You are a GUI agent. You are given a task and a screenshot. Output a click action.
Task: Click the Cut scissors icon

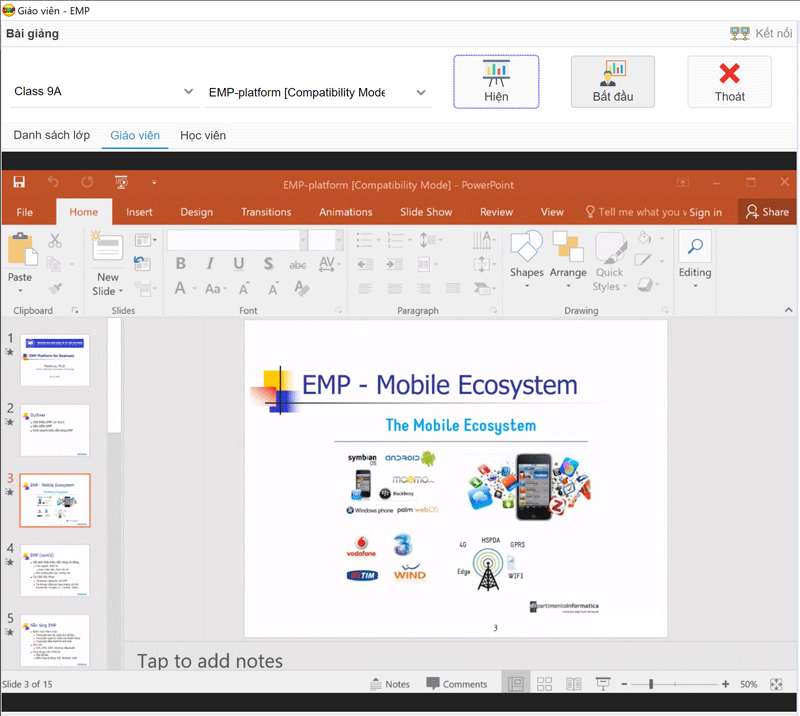55,240
